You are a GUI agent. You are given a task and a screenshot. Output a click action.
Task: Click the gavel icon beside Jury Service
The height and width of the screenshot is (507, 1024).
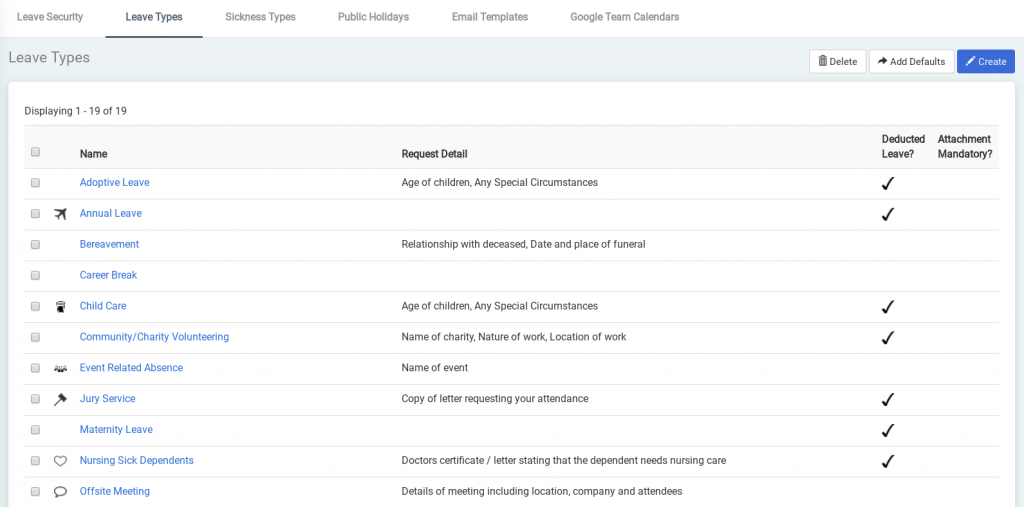tap(60, 399)
